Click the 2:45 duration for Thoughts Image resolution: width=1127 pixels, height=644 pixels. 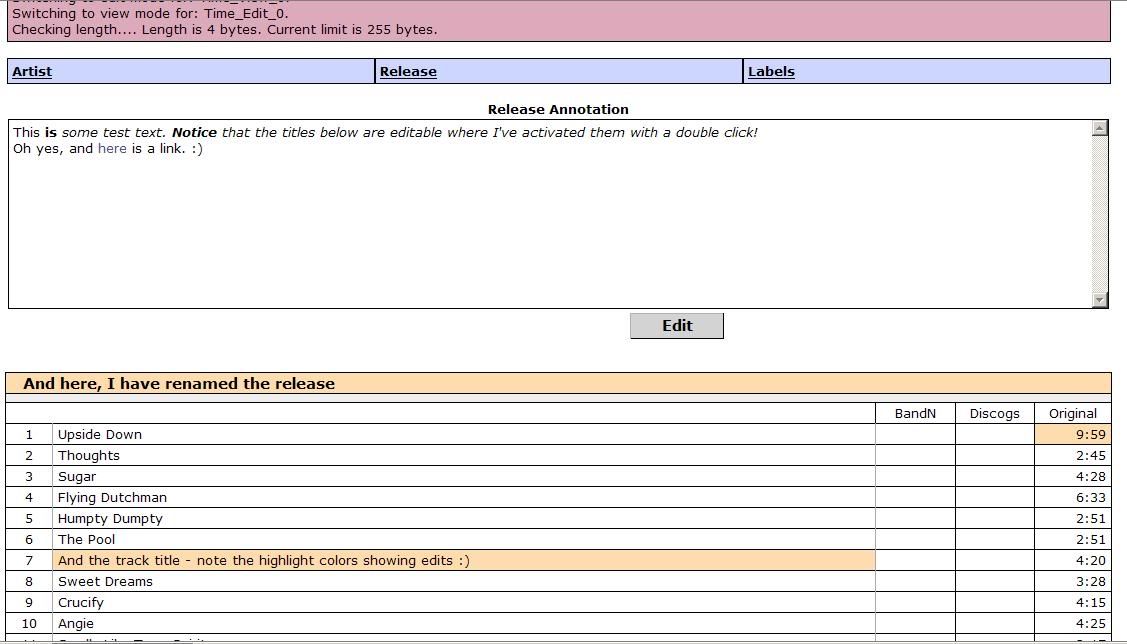tap(1090, 455)
